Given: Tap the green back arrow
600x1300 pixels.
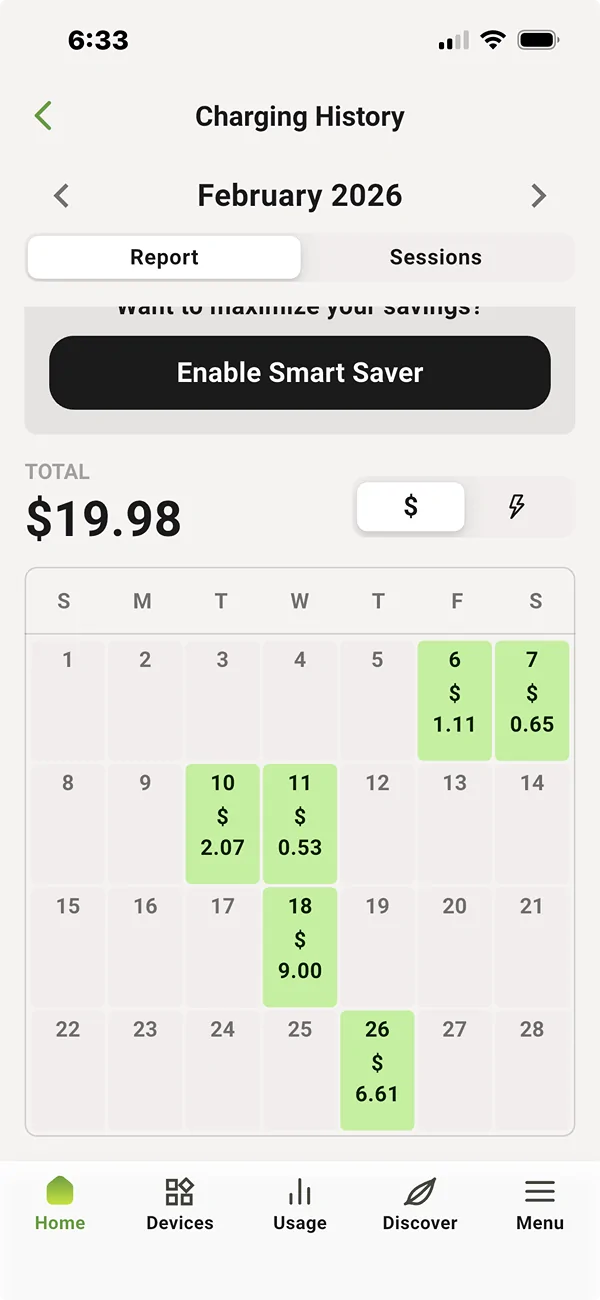Looking at the screenshot, I should tap(43, 116).
